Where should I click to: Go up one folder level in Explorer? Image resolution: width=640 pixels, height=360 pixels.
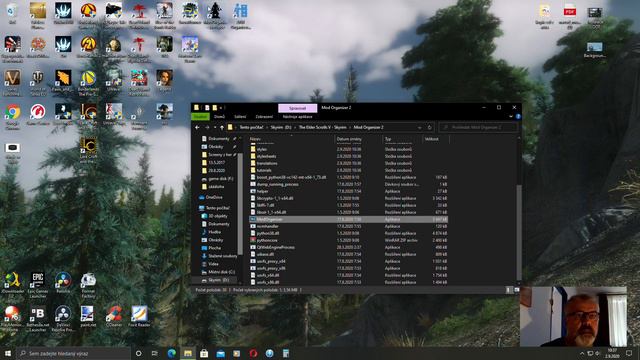click(222, 127)
